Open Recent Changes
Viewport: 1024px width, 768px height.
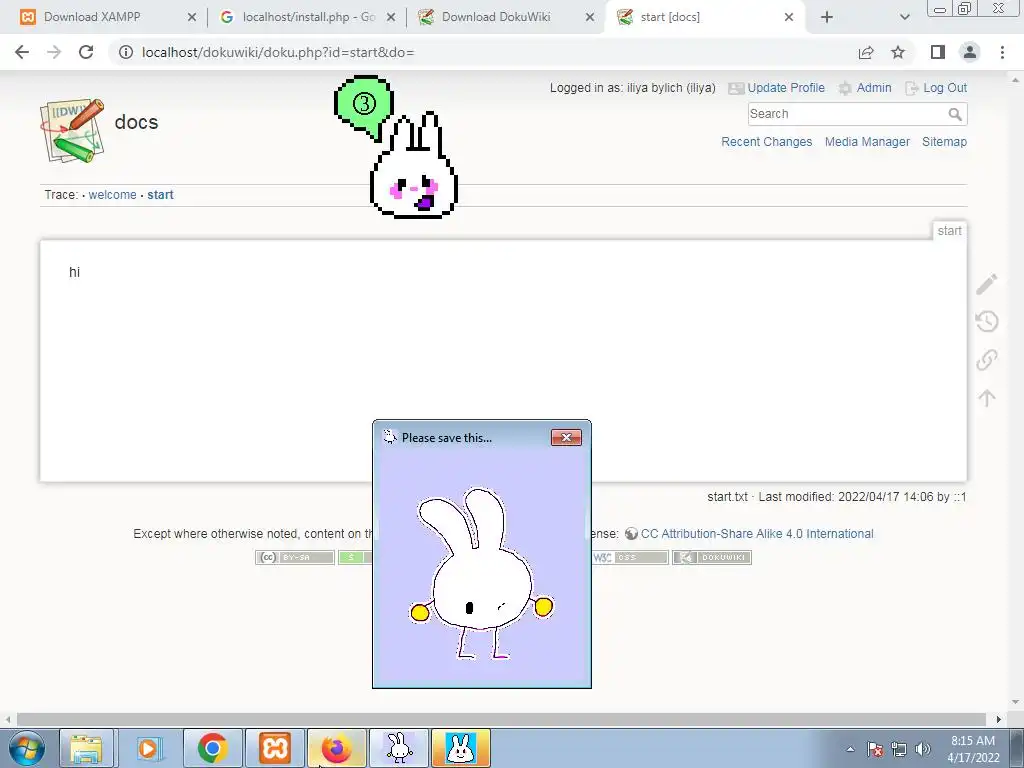(x=767, y=142)
